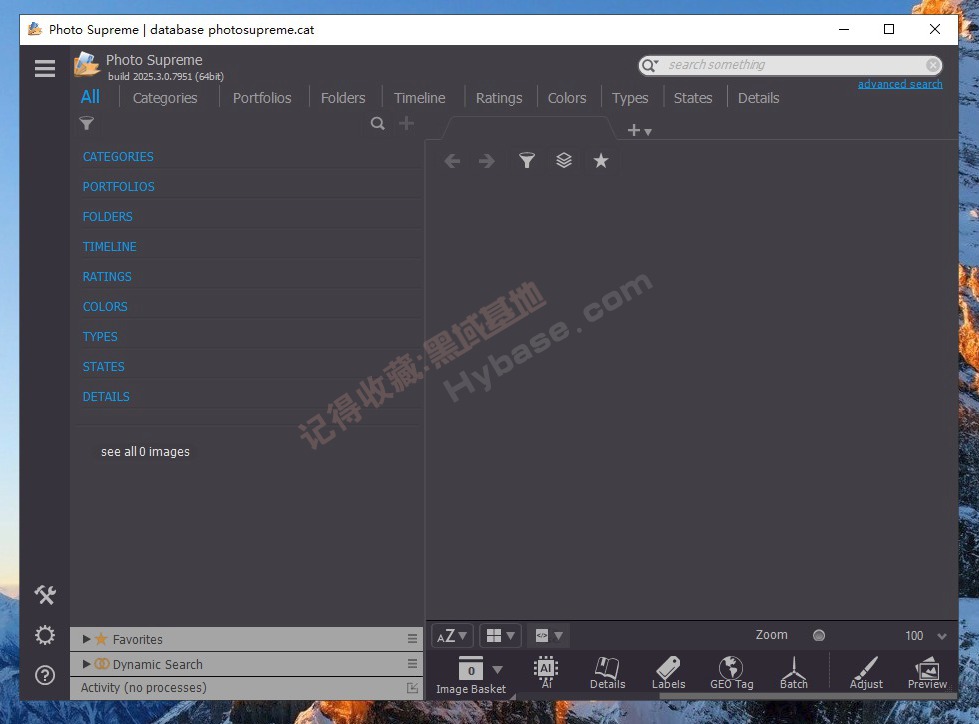Open the tools wrench icon

click(45, 595)
